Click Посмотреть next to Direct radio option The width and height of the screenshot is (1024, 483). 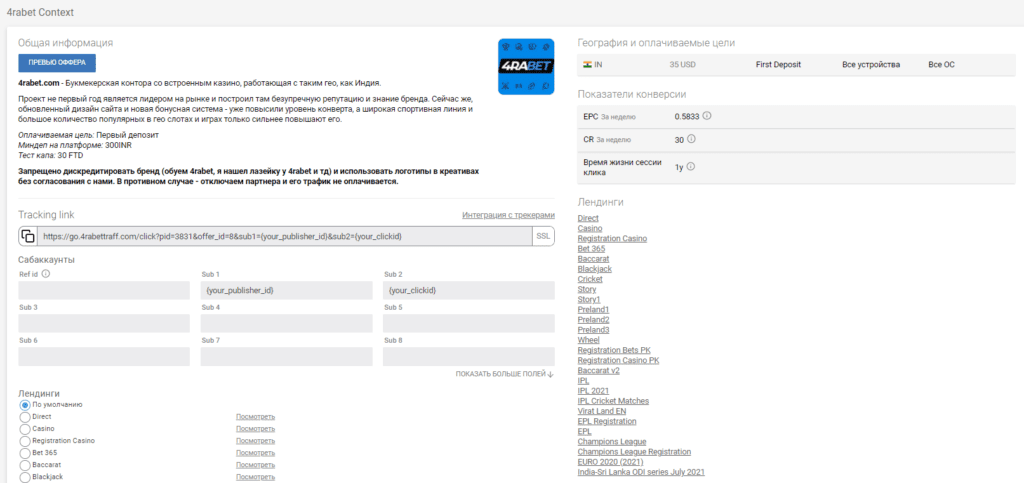[255, 416]
